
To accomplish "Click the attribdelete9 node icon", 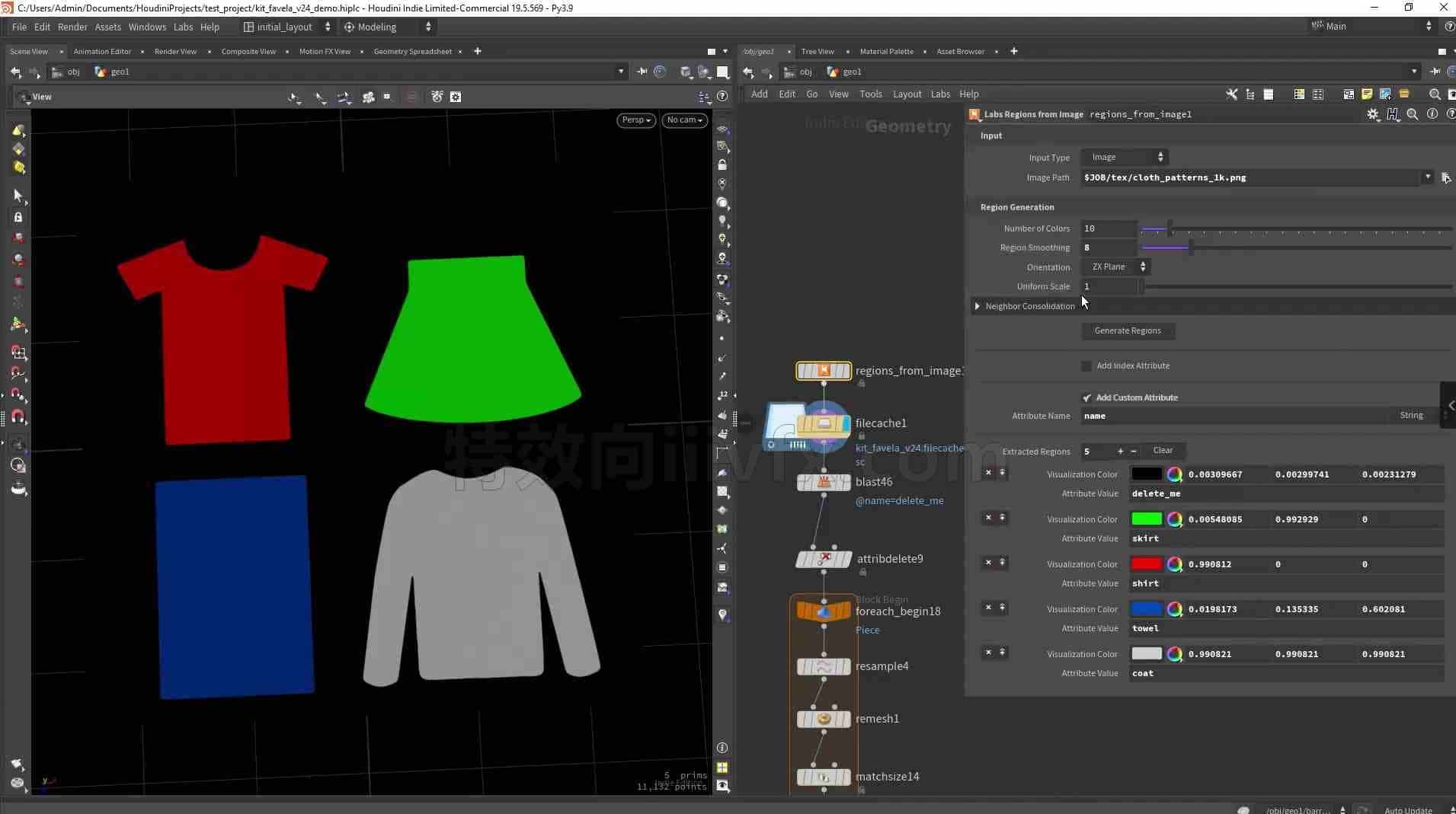I will (824, 560).
